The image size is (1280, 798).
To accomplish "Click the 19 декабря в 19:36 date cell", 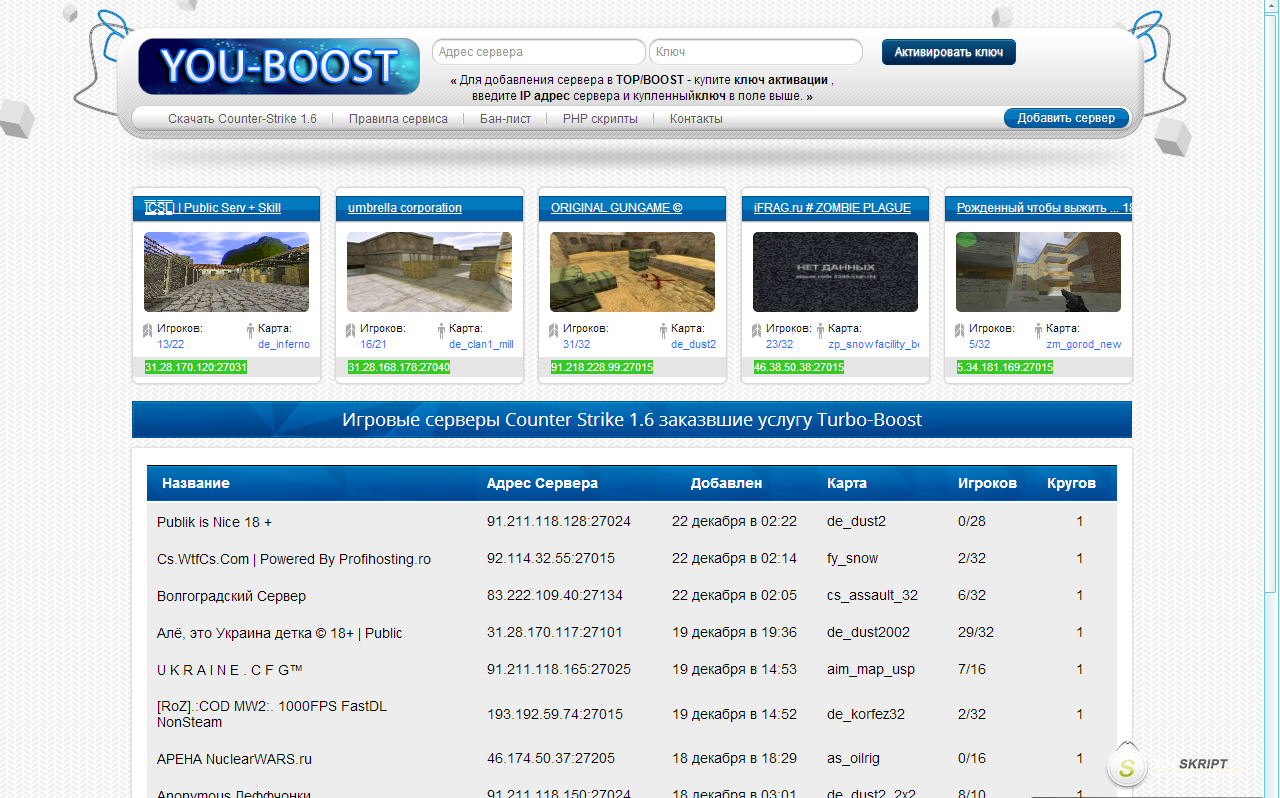I will 734,632.
